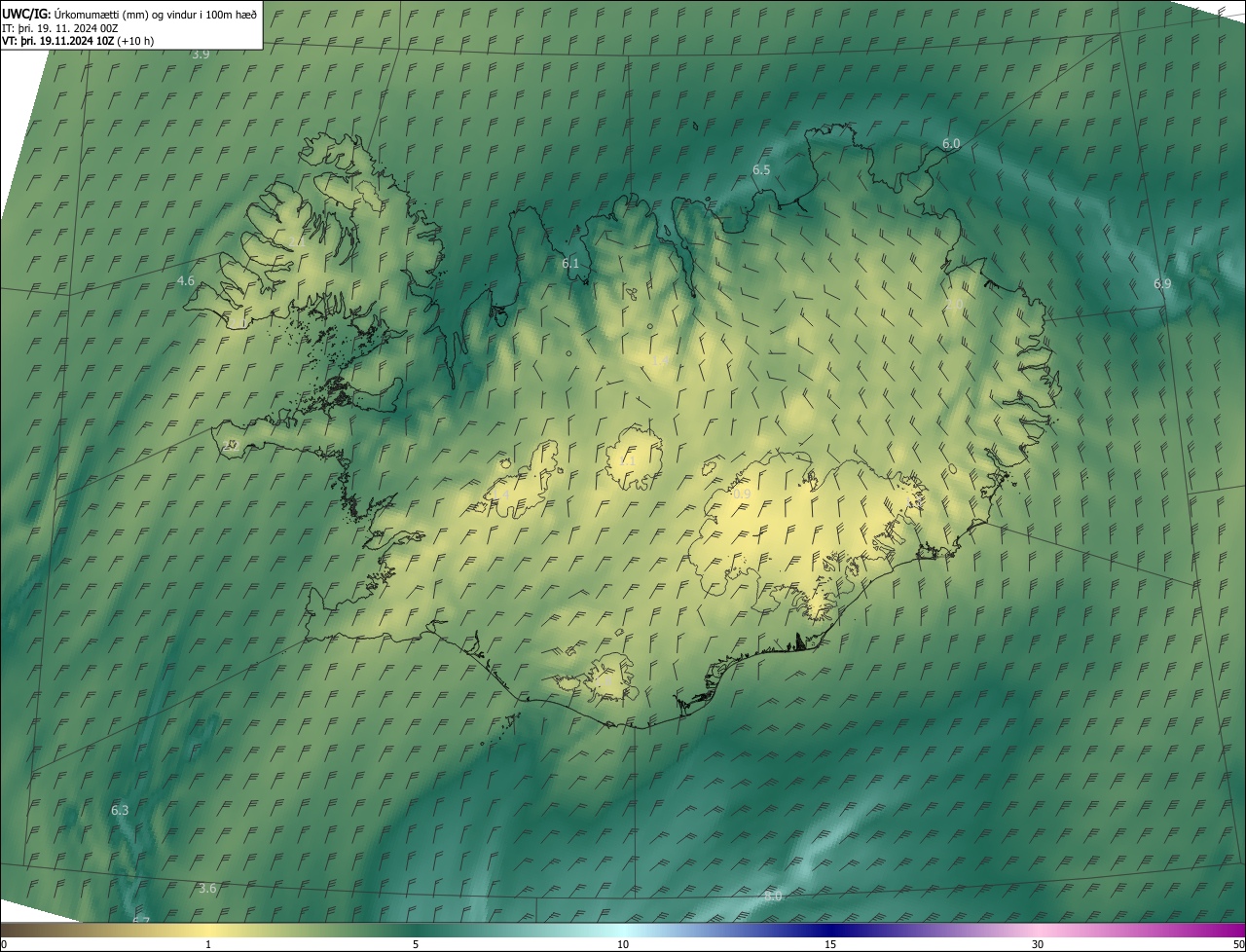1246x952 pixels.
Task: Click the 6.5 value label on the map
Action: (761, 170)
